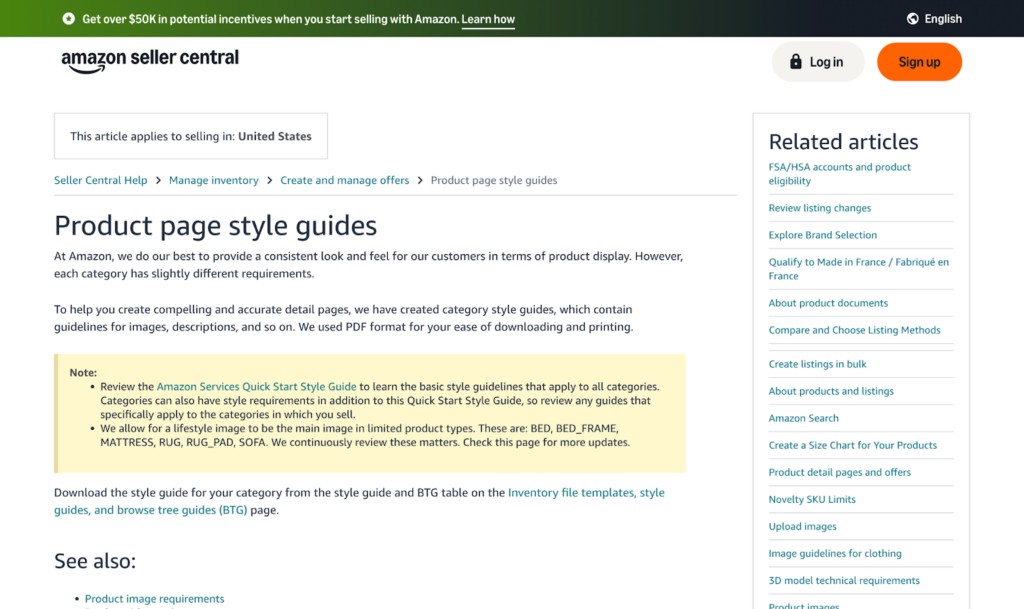Open the Image guidelines for clothing article
Image resolution: width=1024 pixels, height=609 pixels.
tap(835, 553)
